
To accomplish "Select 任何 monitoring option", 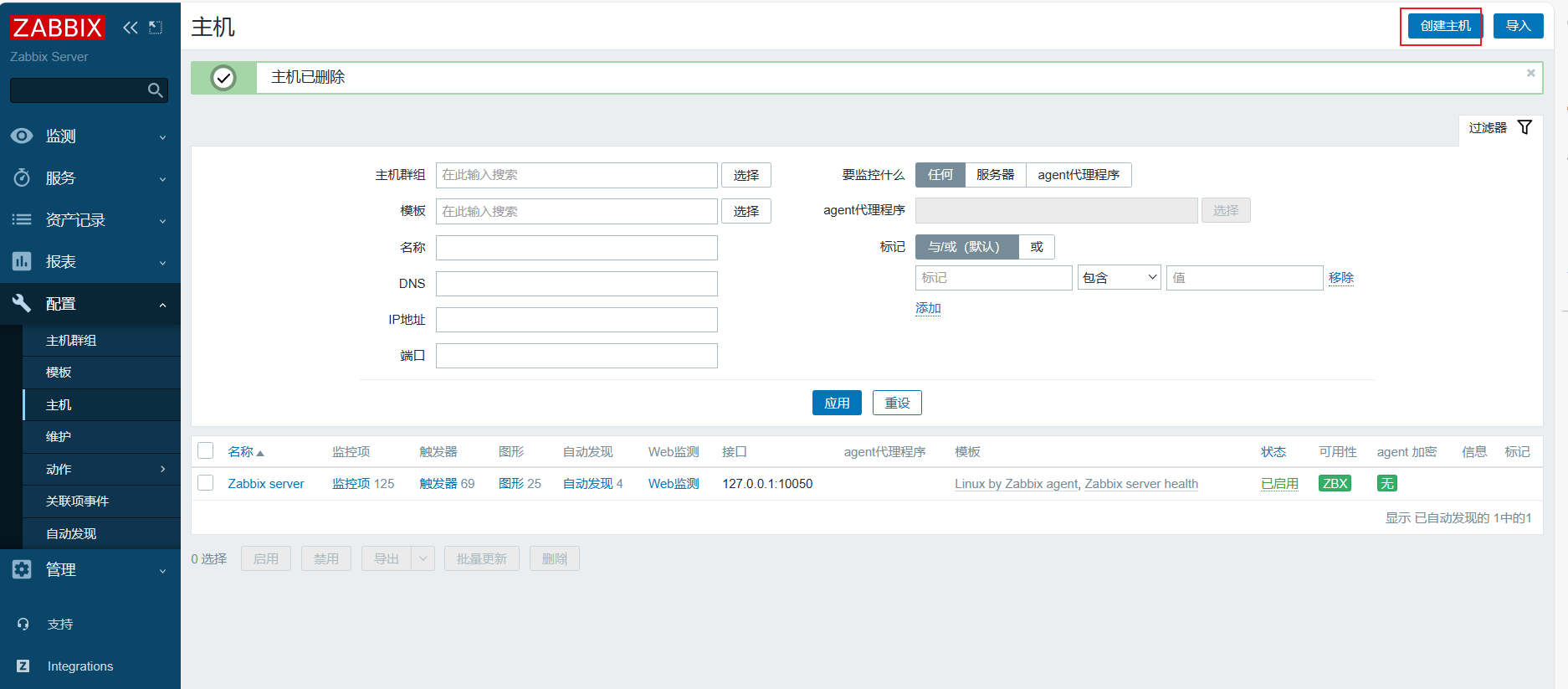I will (x=940, y=174).
